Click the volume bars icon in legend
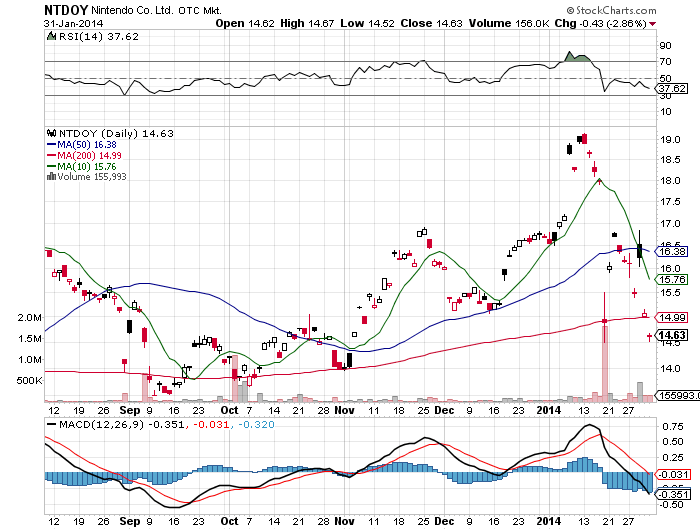Screen dimensions: 700x530 (x=51, y=177)
